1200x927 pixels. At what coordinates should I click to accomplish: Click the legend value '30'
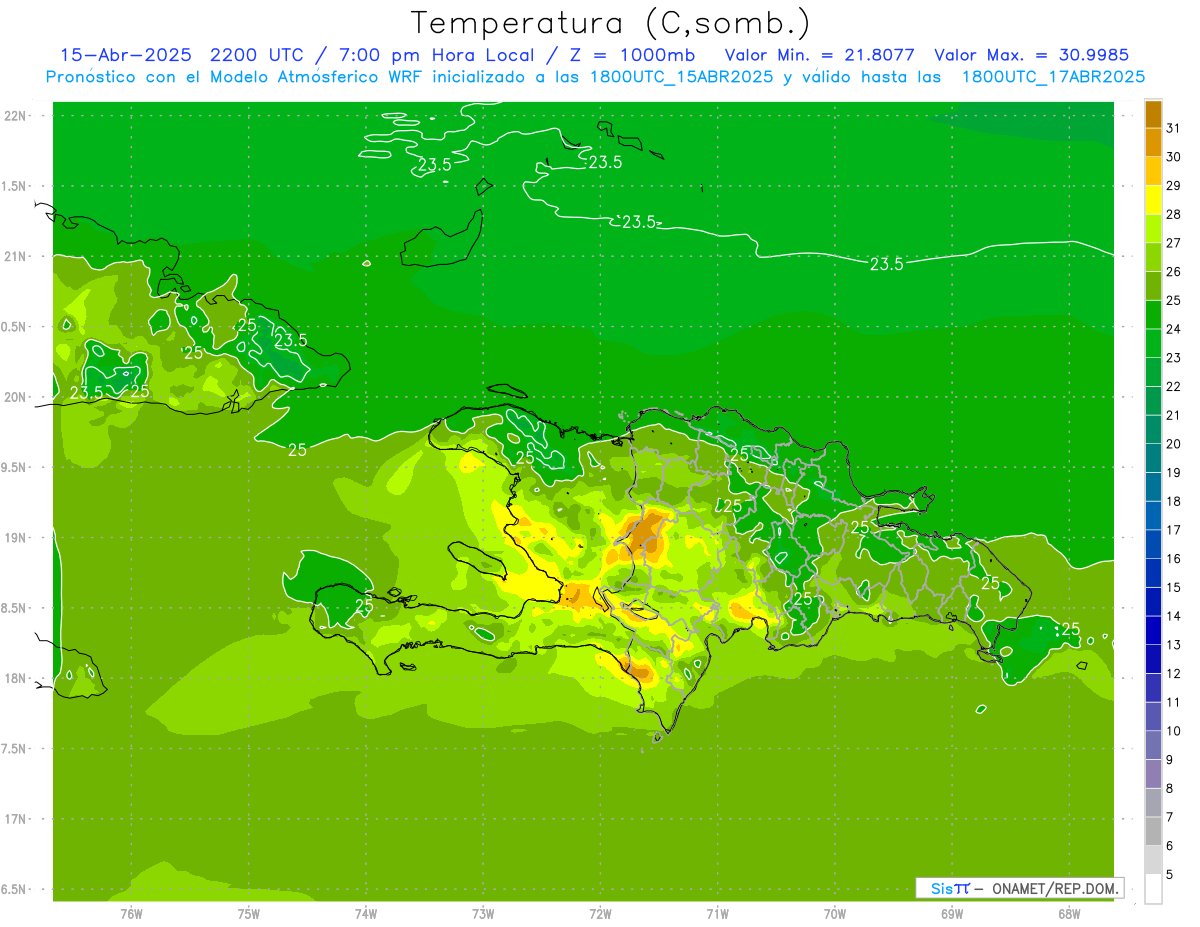[x=1174, y=156]
